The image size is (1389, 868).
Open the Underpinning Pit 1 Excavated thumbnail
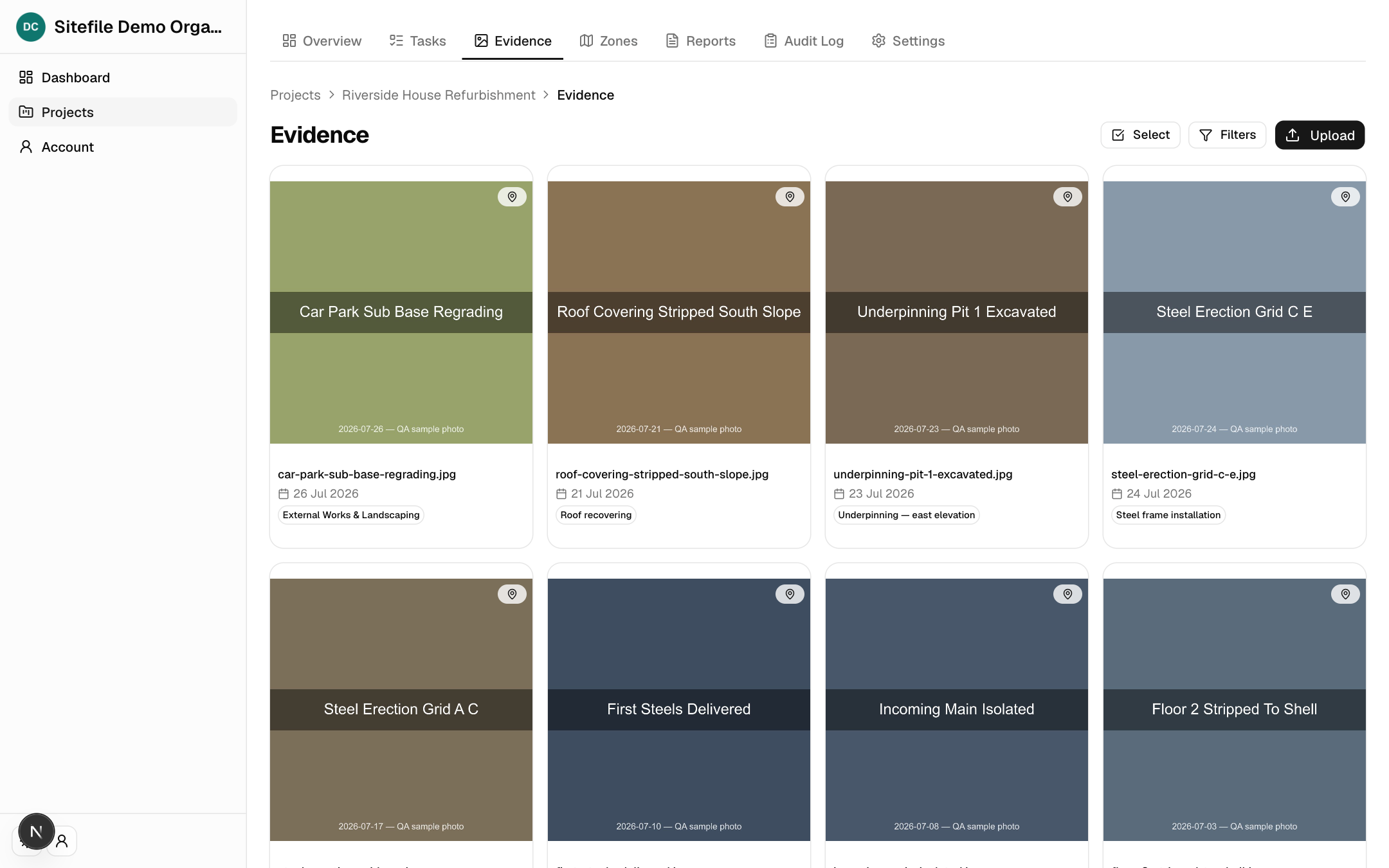(x=957, y=312)
